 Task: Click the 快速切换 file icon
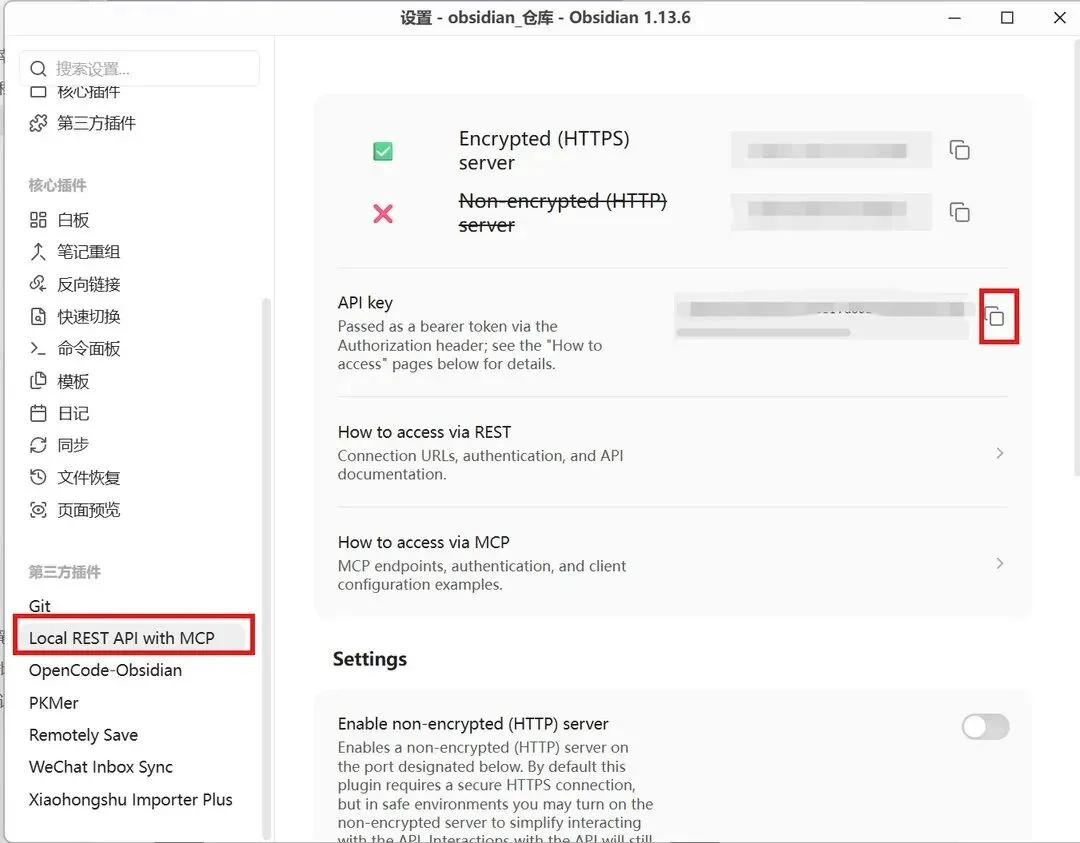(x=39, y=316)
